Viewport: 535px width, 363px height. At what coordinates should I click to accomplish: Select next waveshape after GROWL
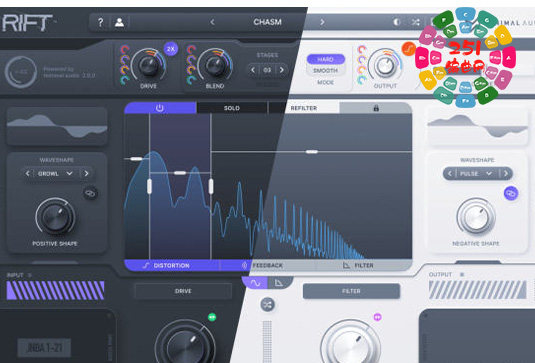[x=86, y=174]
